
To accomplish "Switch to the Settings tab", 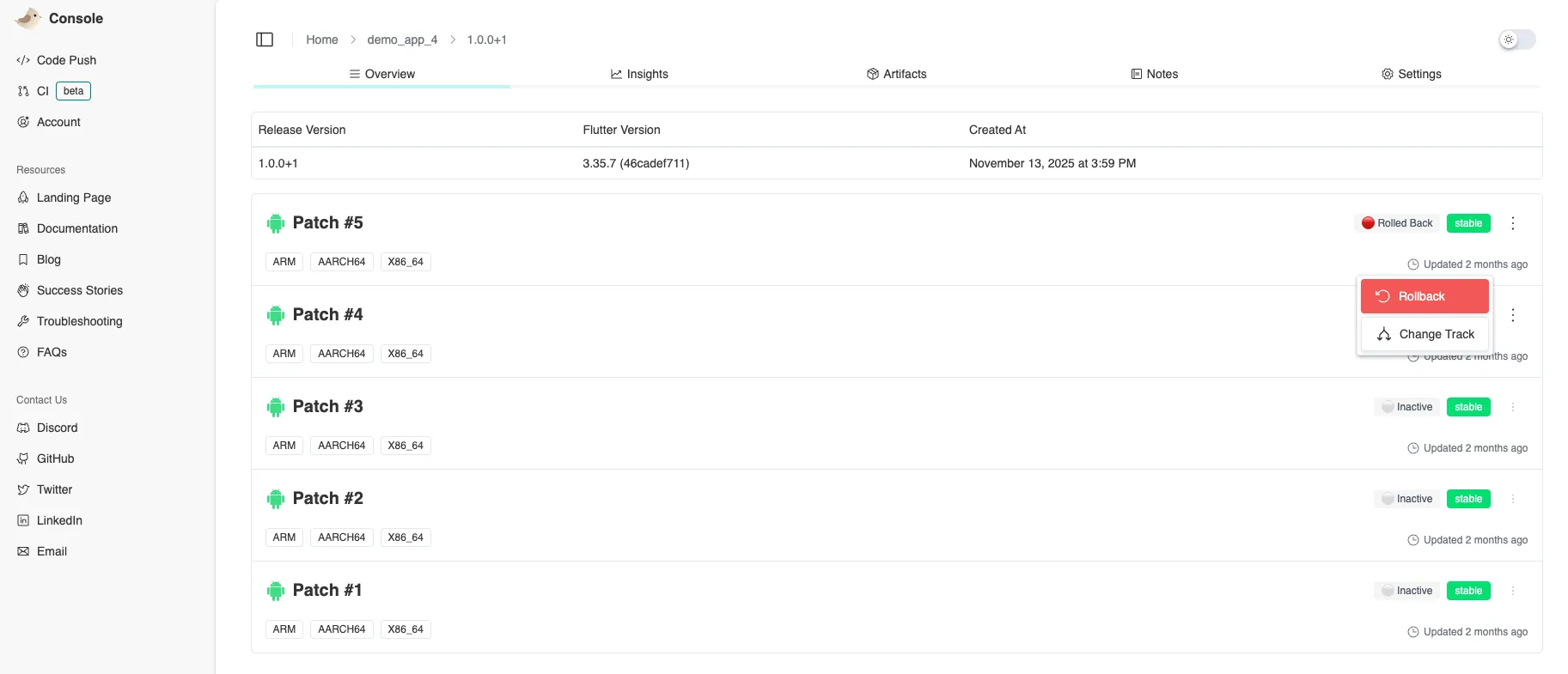I will point(1411,74).
